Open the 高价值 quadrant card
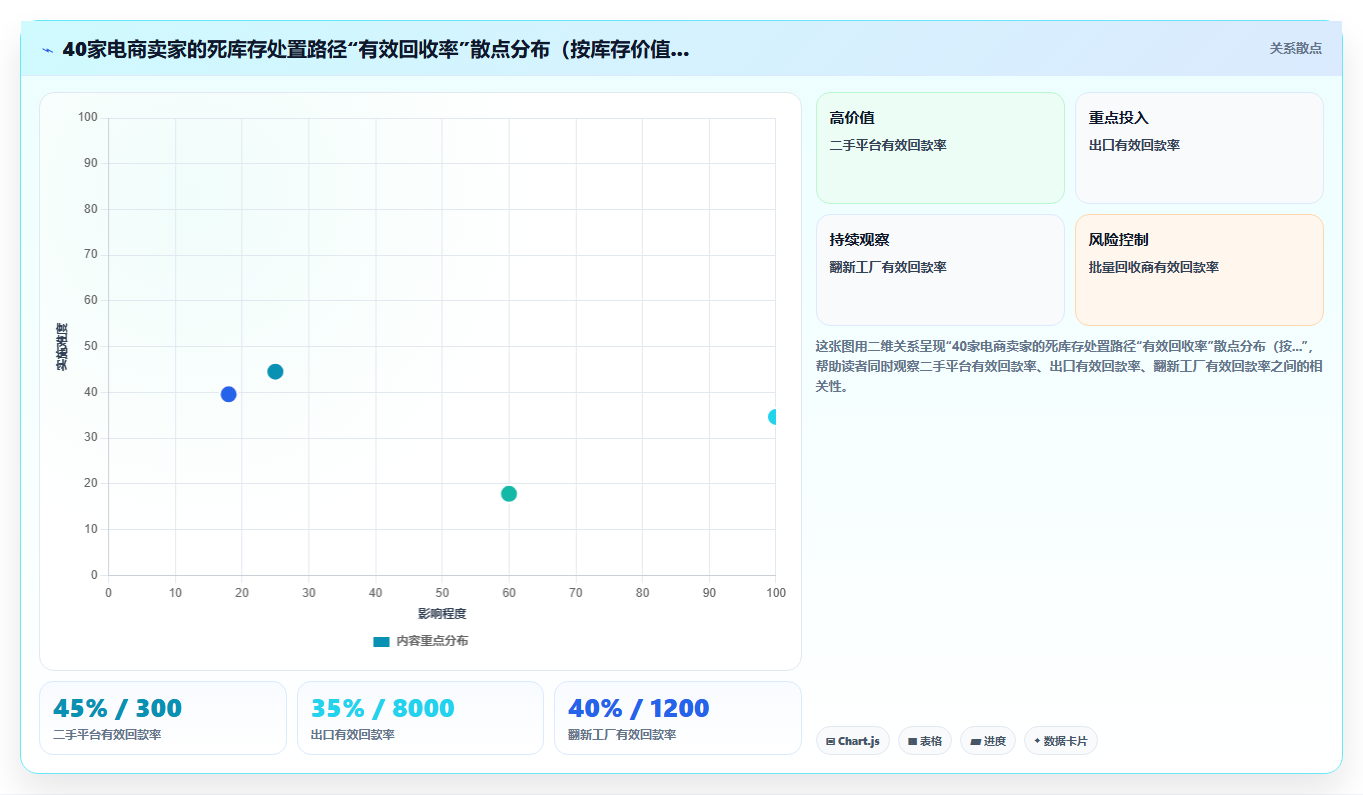Viewport: 1363px width, 795px height. (940, 148)
